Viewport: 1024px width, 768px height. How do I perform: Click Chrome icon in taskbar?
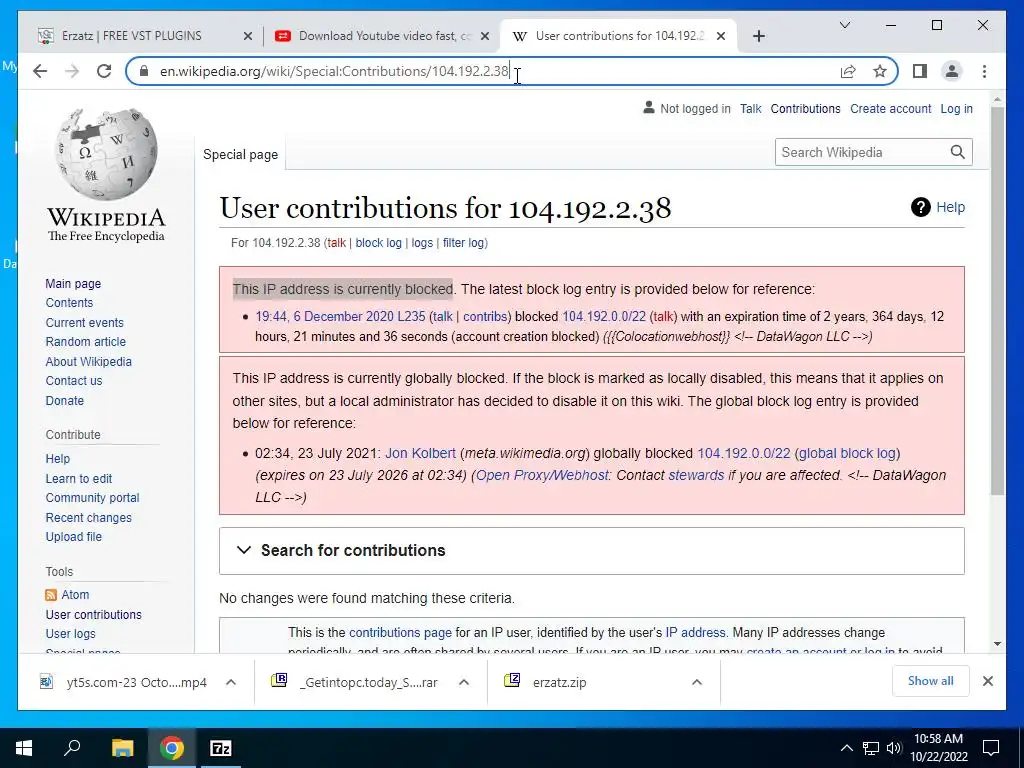[172, 748]
